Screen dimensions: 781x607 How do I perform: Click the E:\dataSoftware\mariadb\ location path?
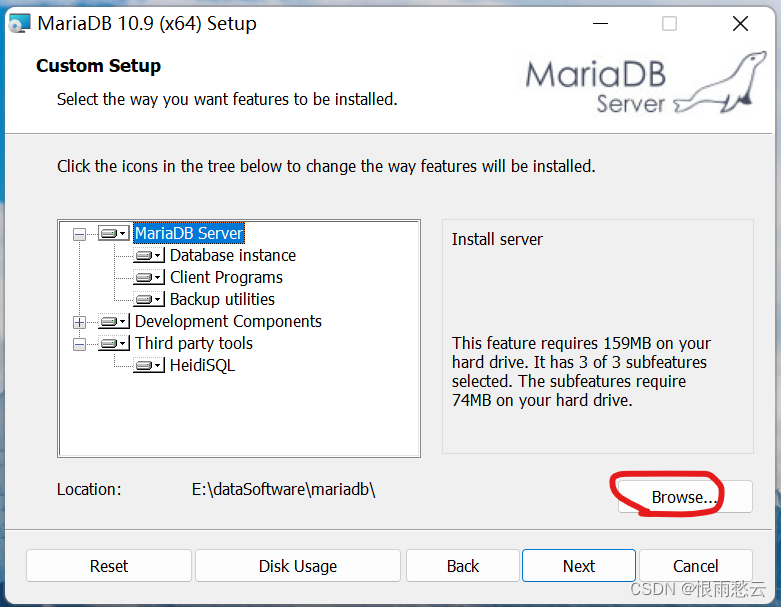pos(283,489)
